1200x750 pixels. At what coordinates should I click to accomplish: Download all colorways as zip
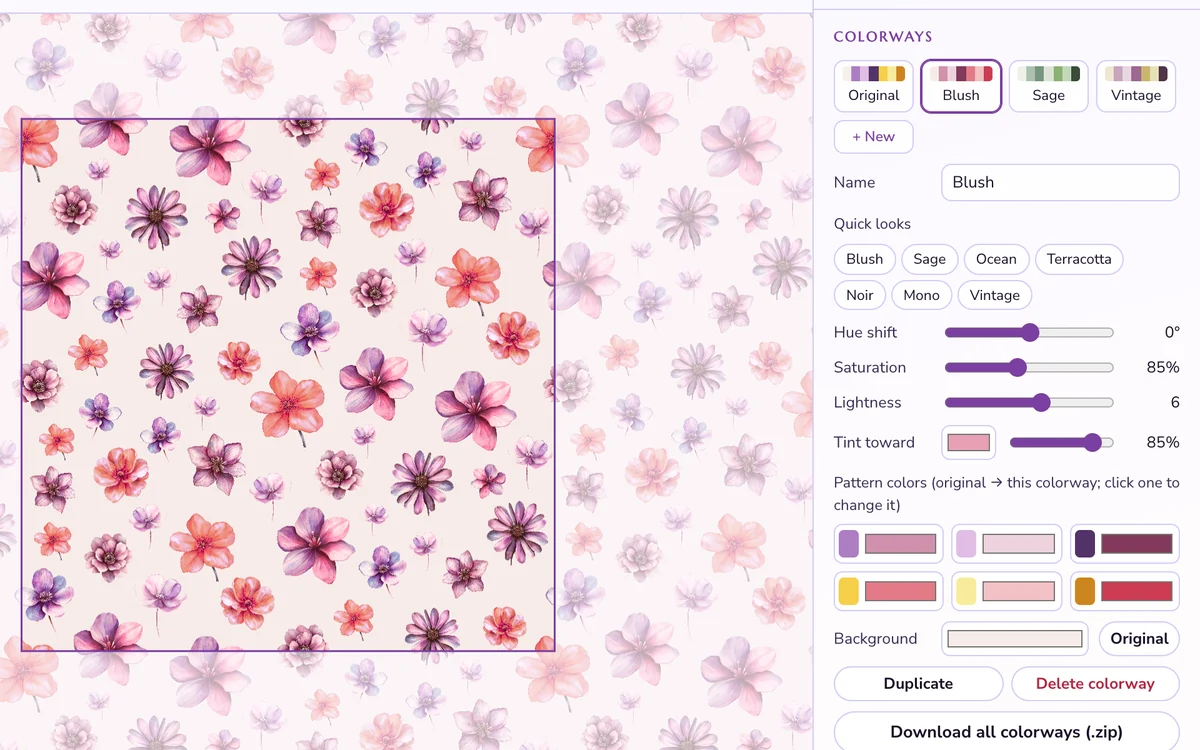click(x=1007, y=732)
